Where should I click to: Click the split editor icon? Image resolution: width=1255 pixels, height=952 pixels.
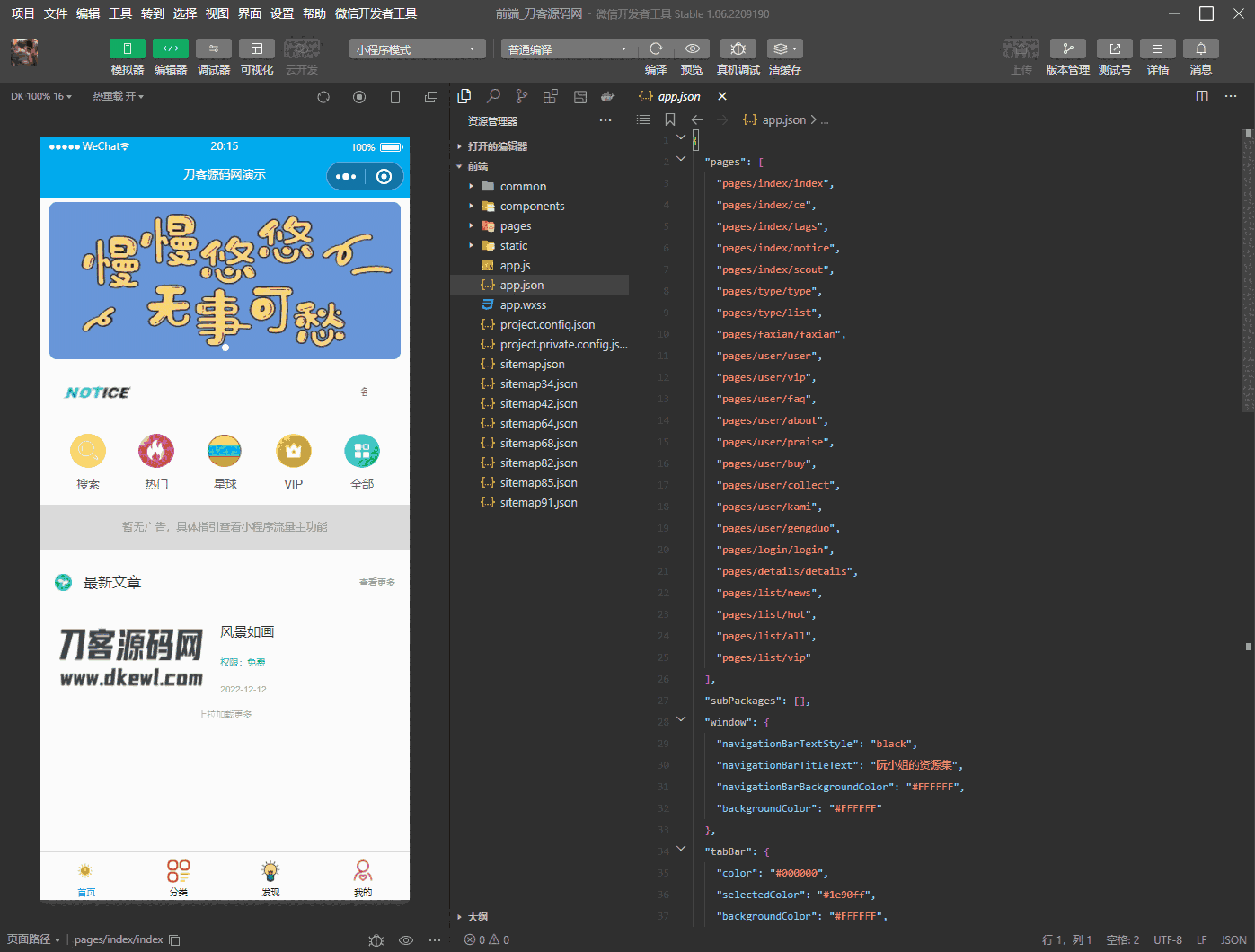click(1202, 96)
